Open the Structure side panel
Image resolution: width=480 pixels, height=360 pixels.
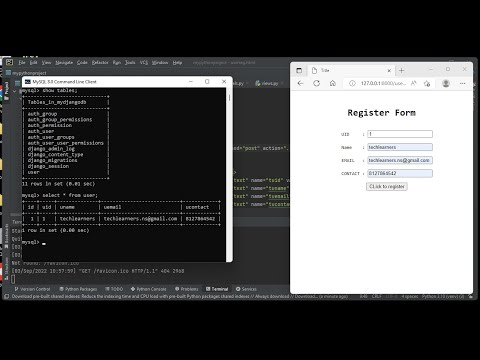(x=6, y=269)
